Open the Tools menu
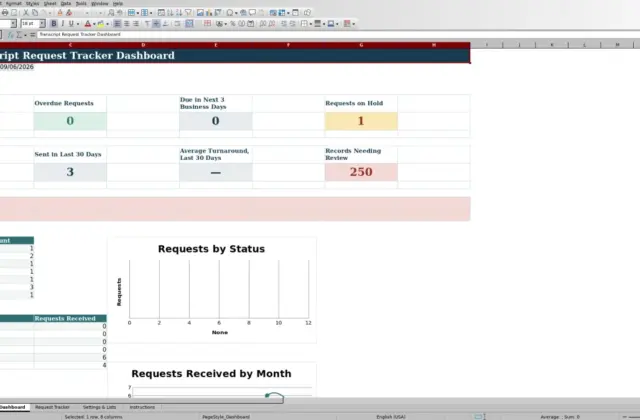The image size is (640, 420). point(81,3)
